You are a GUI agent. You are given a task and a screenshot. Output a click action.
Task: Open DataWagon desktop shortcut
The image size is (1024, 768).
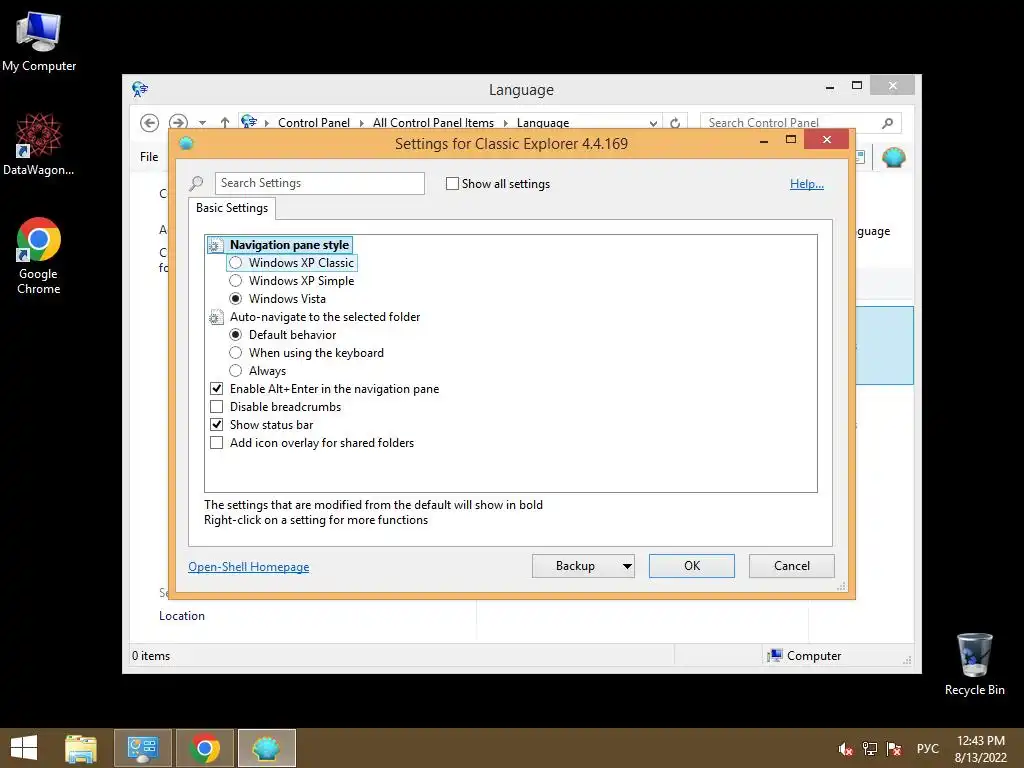pyautogui.click(x=39, y=144)
